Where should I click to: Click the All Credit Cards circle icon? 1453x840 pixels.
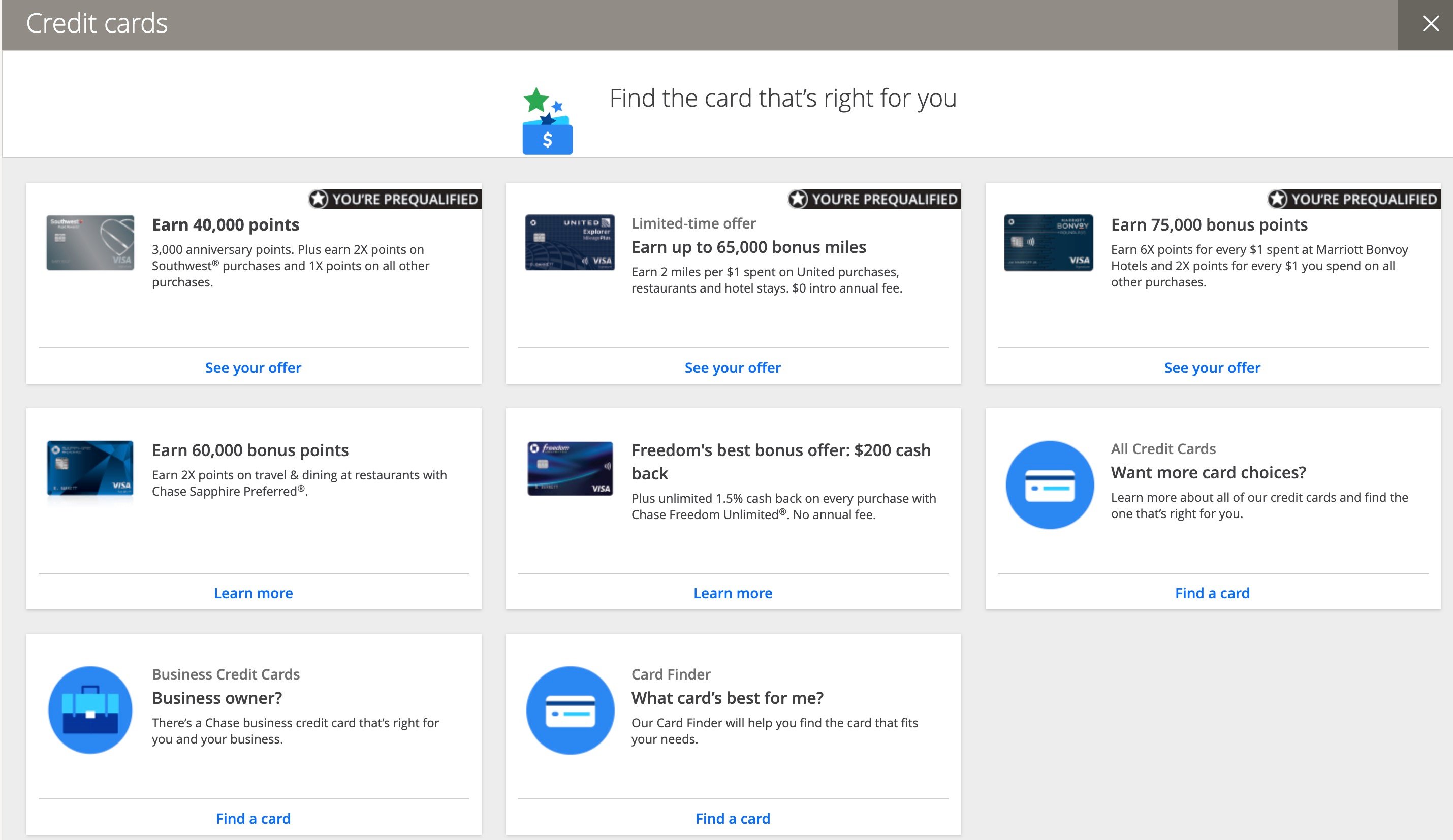1050,485
